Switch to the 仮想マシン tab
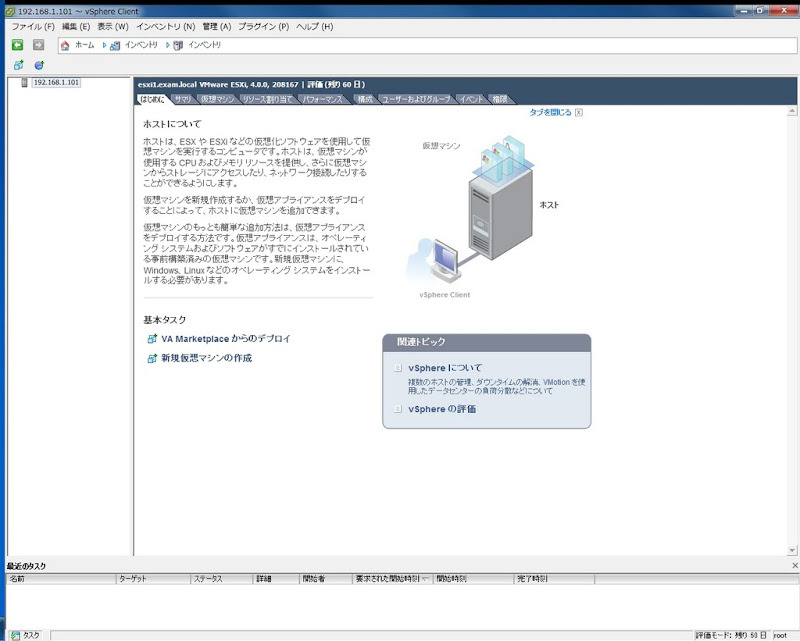This screenshot has height=641, width=800. (x=217, y=99)
